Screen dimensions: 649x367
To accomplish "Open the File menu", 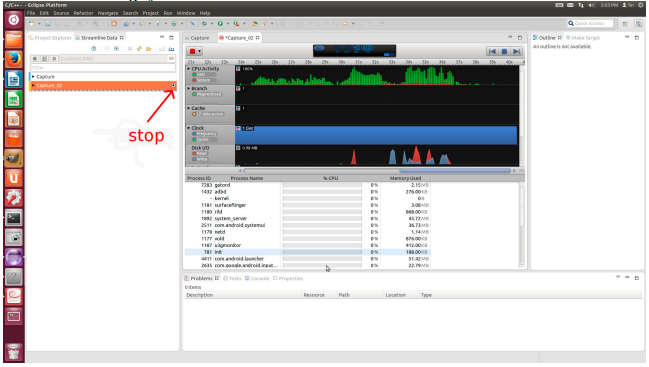I will tap(31, 13).
